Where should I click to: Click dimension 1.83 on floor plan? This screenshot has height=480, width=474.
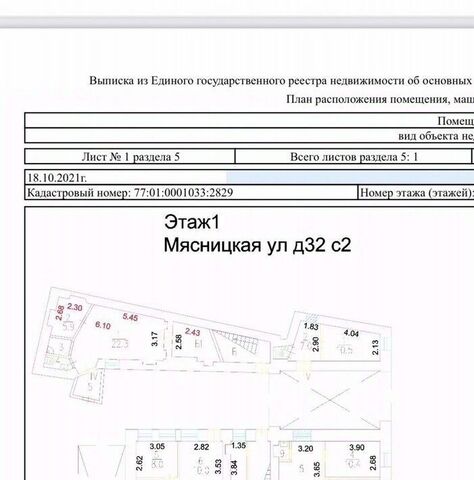(x=311, y=327)
